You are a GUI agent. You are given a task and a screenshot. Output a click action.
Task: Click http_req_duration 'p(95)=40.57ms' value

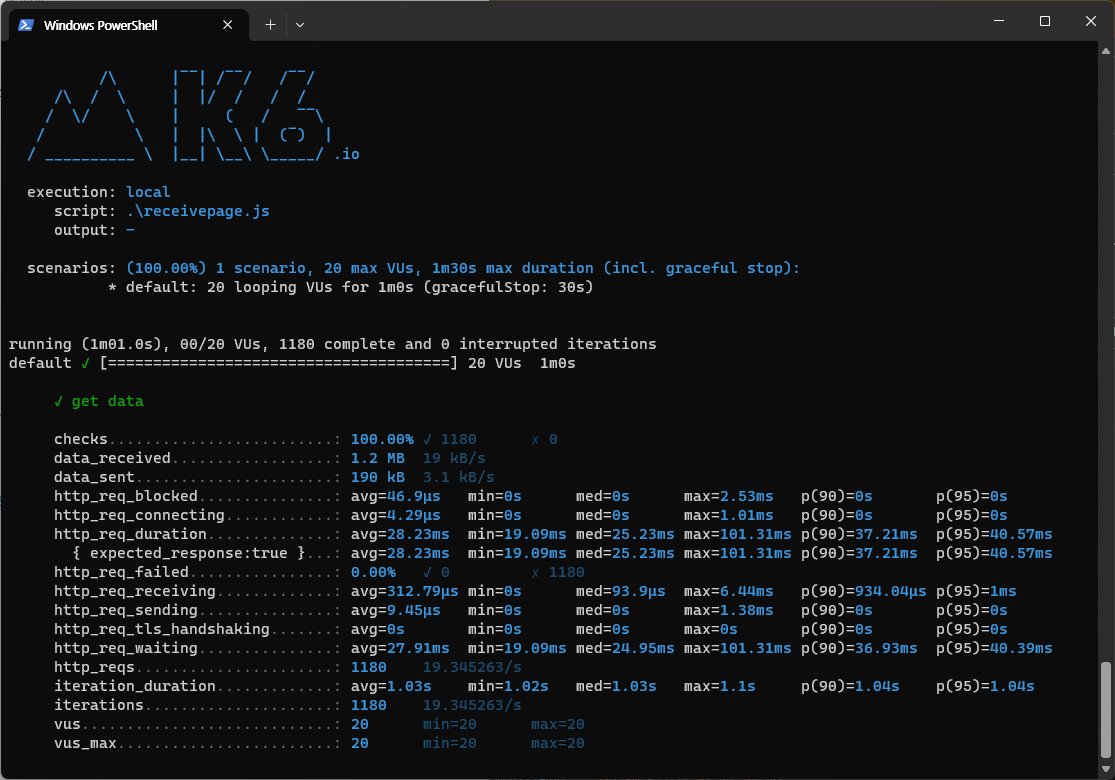tap(994, 534)
